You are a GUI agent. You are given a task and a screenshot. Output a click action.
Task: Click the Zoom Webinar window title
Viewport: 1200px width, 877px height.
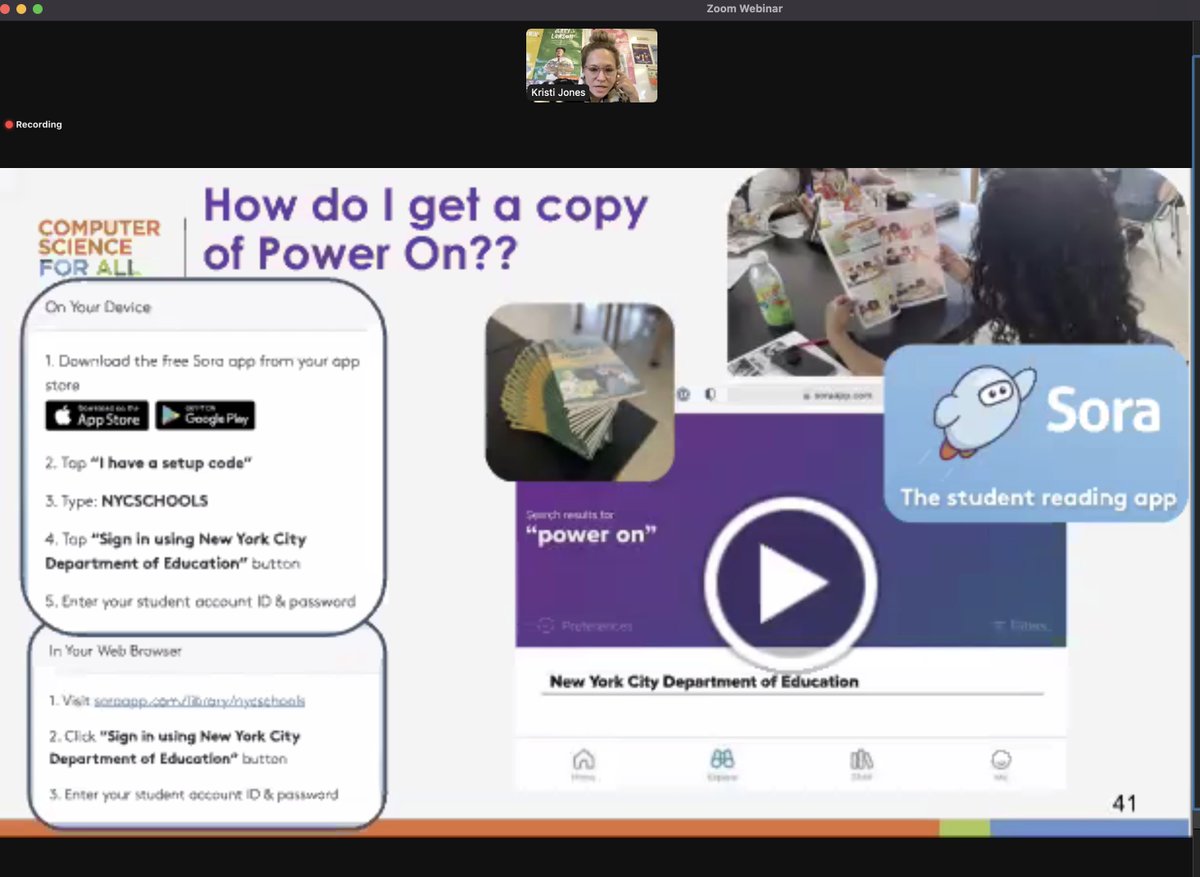[744, 9]
